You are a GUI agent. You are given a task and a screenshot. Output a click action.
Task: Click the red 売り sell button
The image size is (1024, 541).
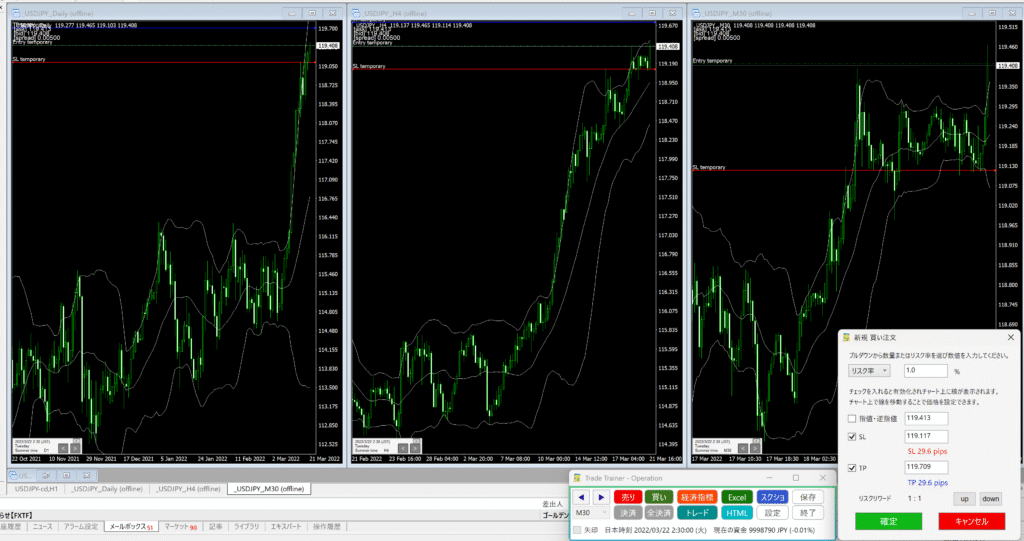pyautogui.click(x=628, y=497)
